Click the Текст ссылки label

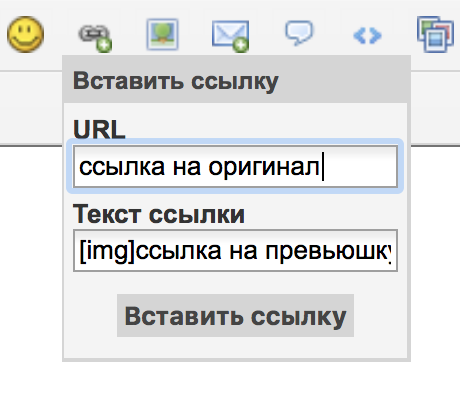[x=159, y=214]
